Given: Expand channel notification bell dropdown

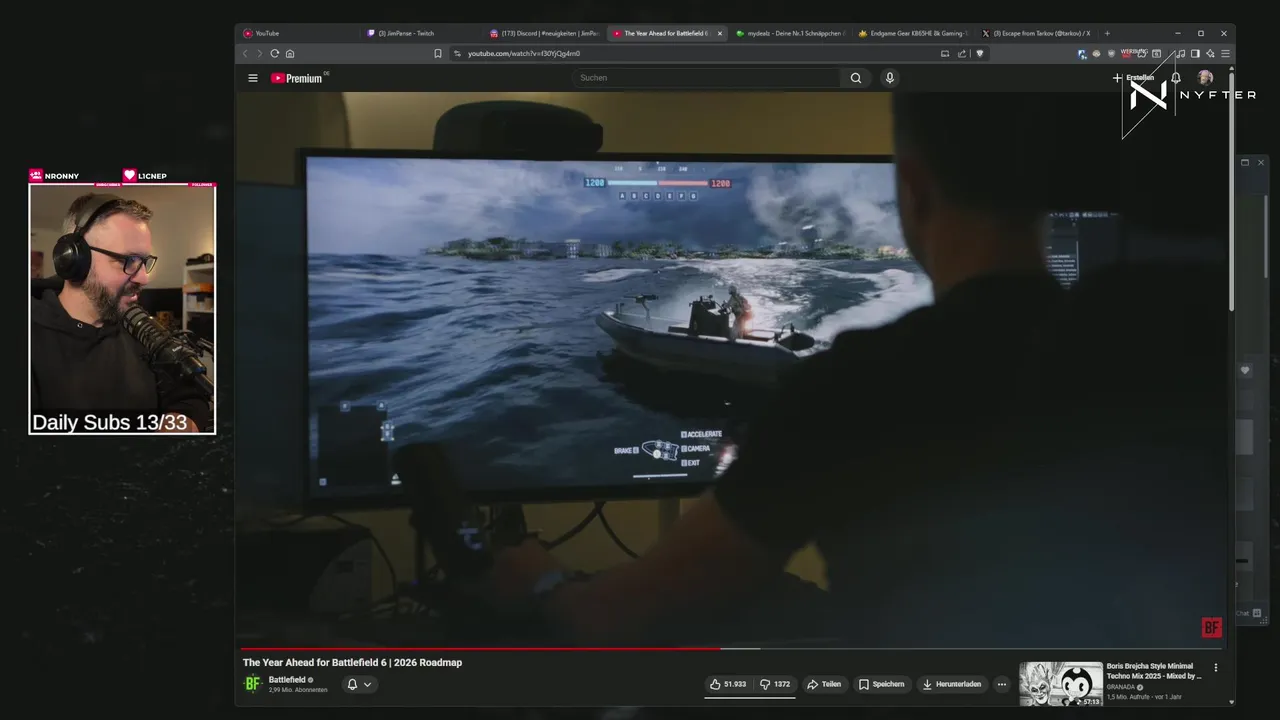Looking at the screenshot, I should point(359,685).
